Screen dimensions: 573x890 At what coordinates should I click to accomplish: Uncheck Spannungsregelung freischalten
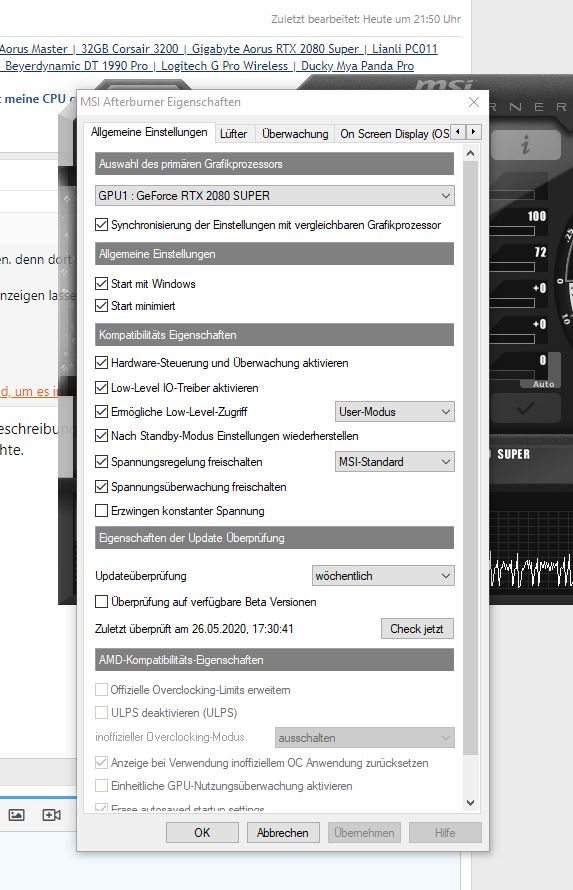(101, 461)
